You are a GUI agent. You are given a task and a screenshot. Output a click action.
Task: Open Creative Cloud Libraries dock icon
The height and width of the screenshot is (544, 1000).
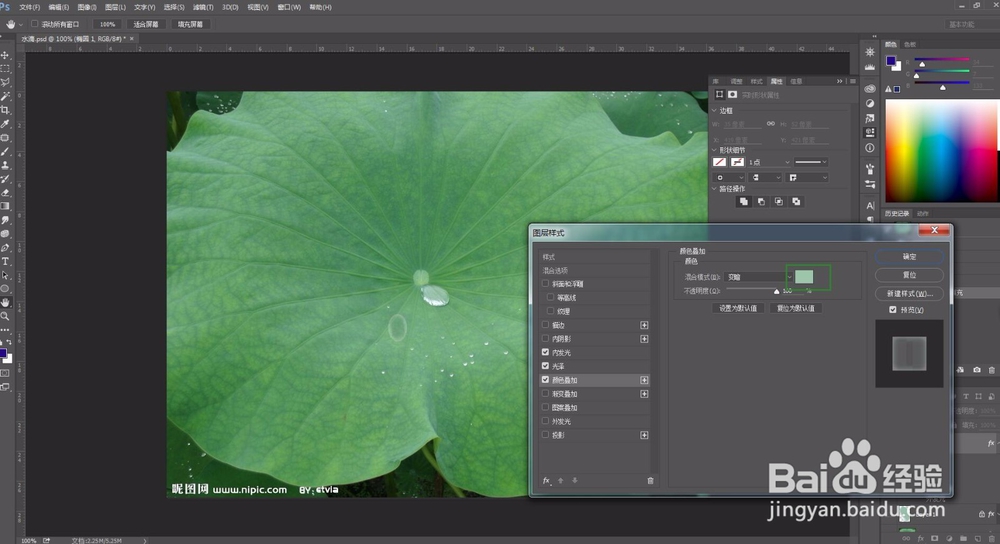(x=870, y=89)
